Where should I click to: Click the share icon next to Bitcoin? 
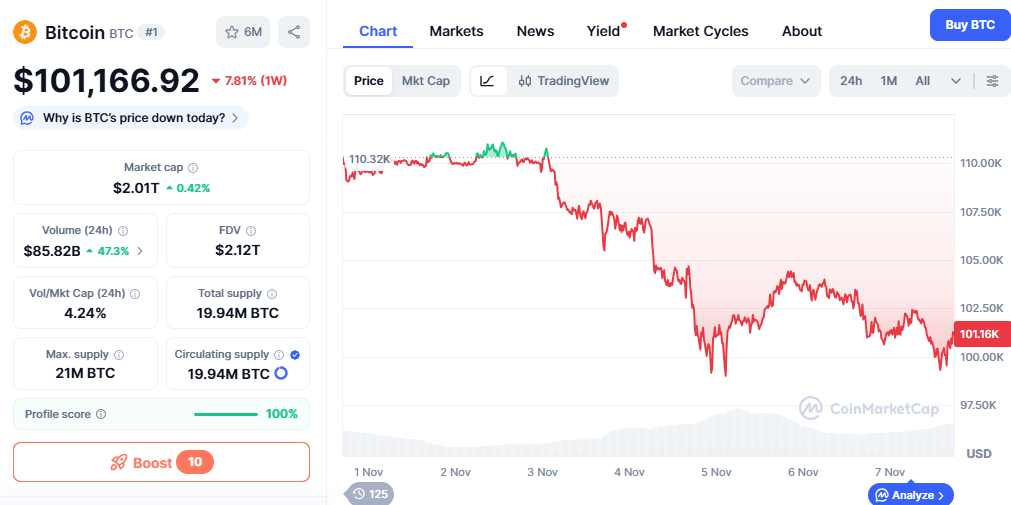(294, 32)
